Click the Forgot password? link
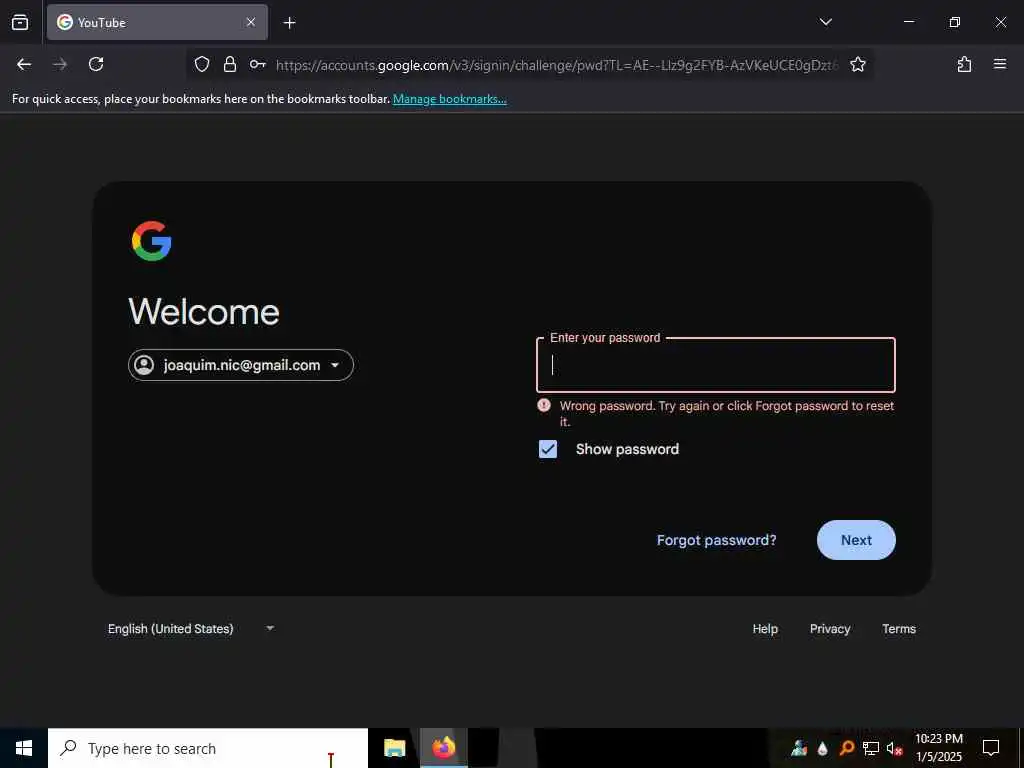 pyautogui.click(x=716, y=540)
